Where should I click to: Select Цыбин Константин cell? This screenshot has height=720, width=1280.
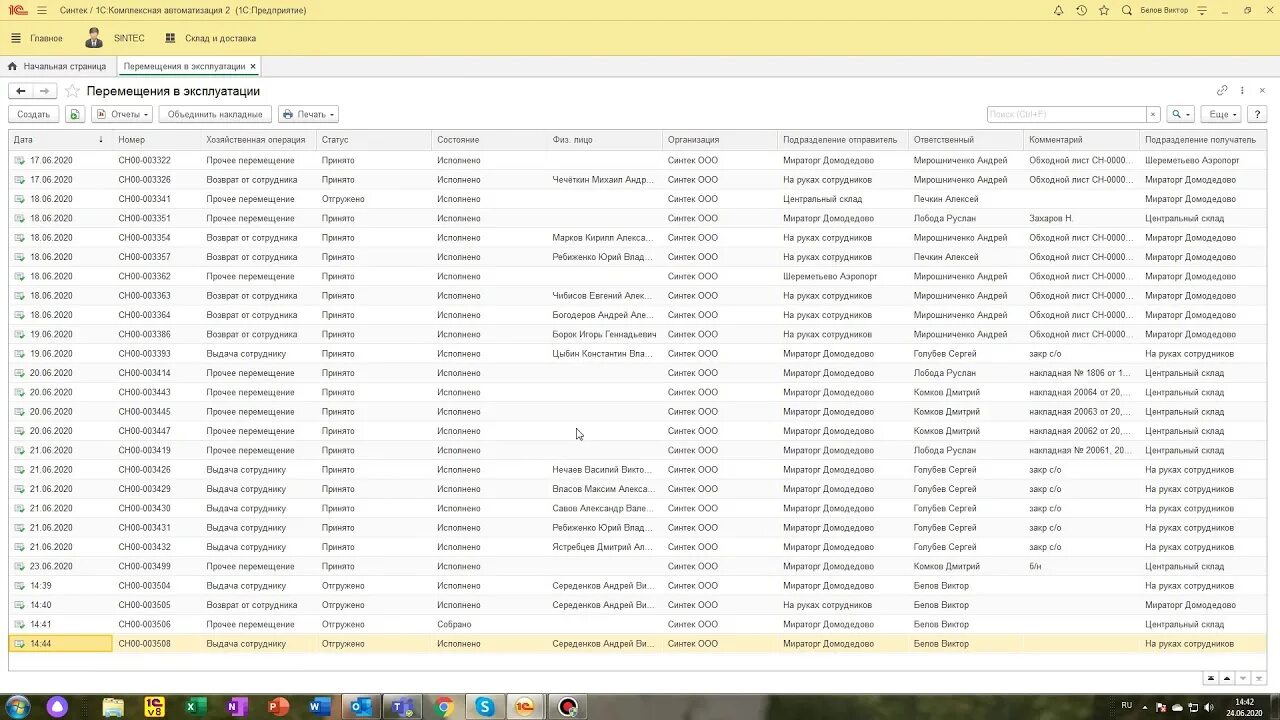point(603,354)
